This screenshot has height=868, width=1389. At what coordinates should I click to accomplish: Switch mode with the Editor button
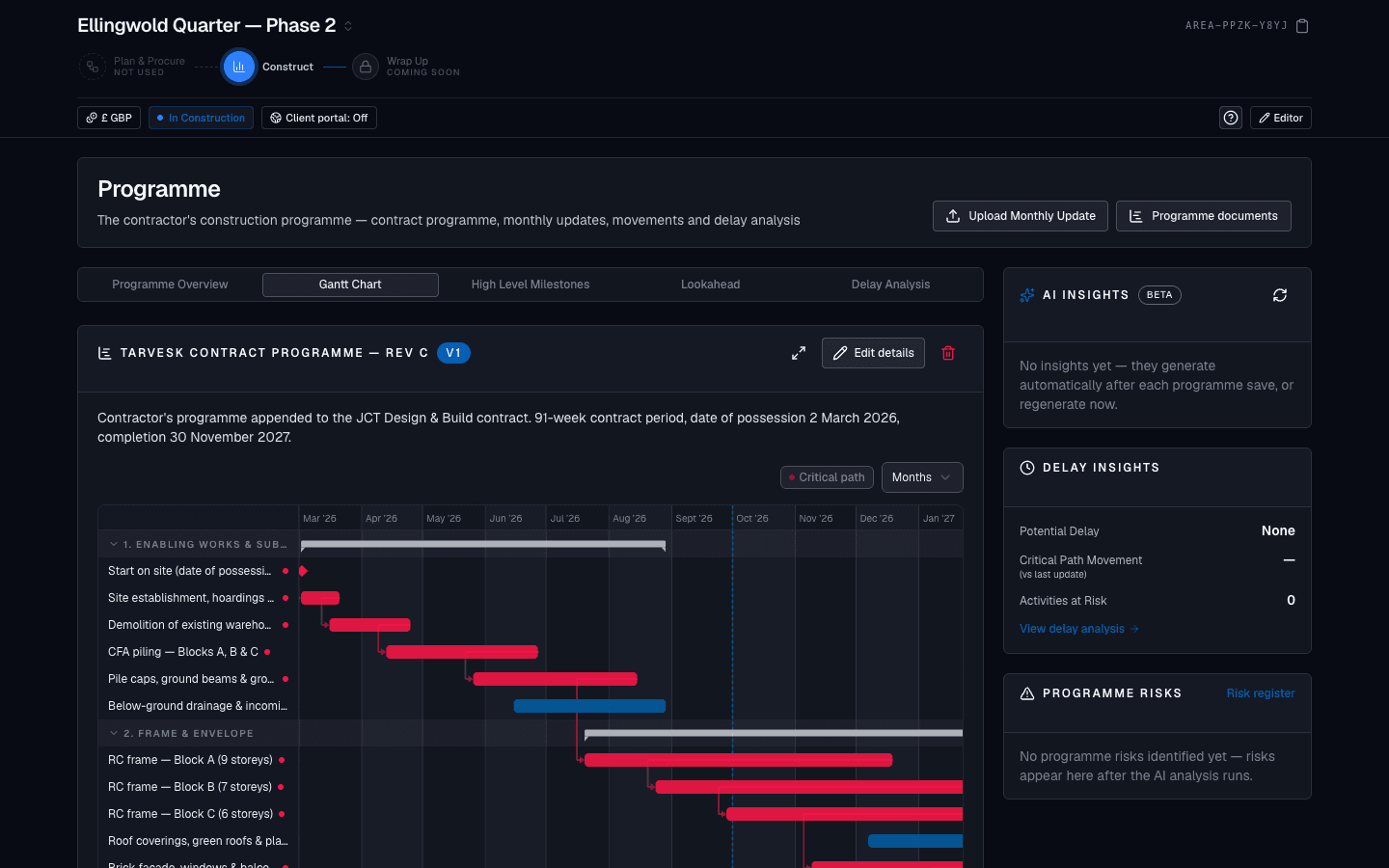1281,118
